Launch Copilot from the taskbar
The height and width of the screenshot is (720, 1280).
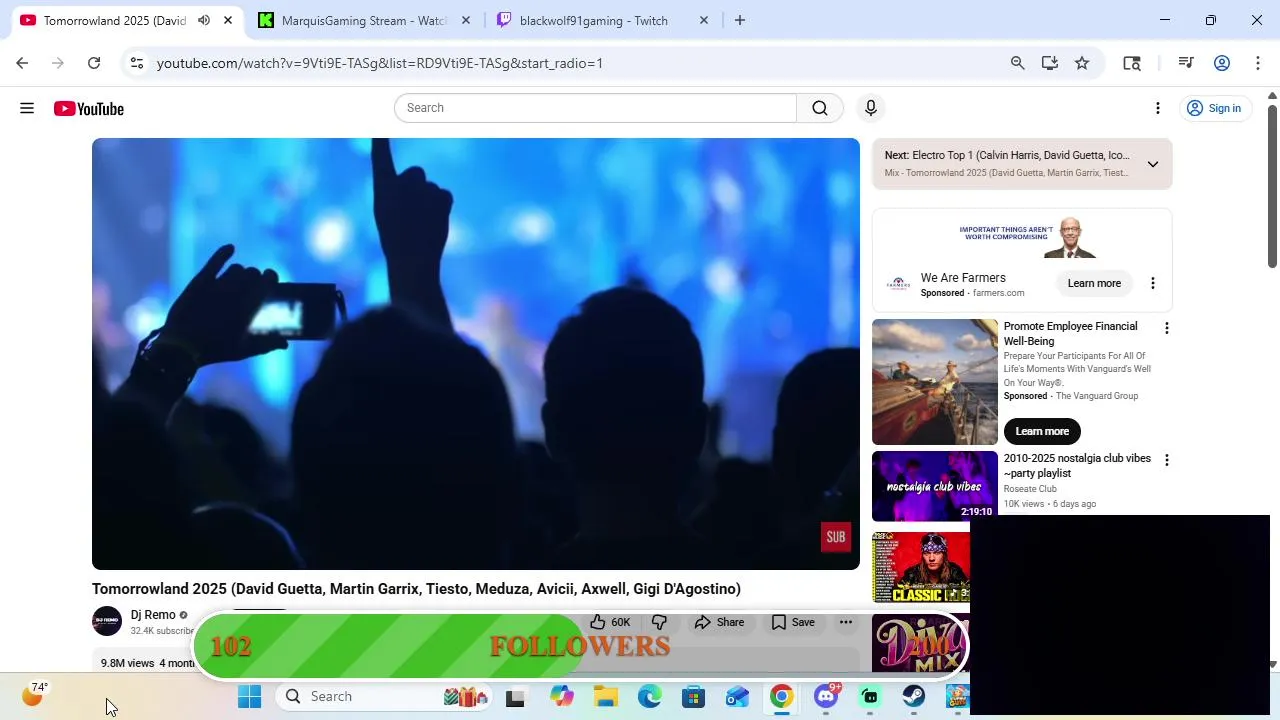tap(562, 697)
